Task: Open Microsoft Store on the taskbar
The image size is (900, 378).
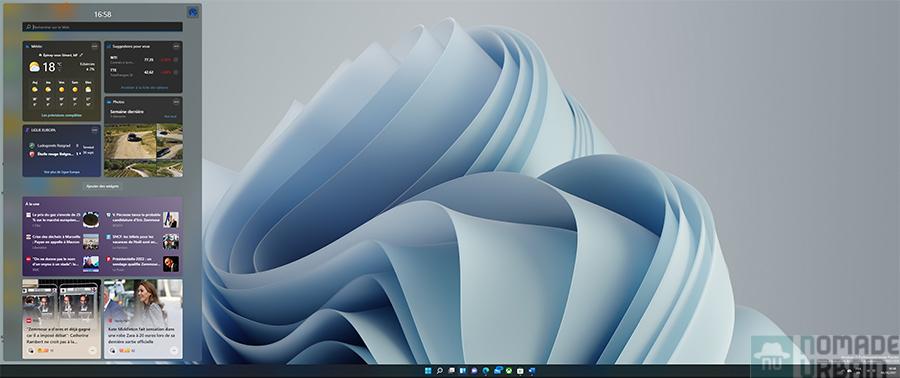Action: [x=520, y=371]
